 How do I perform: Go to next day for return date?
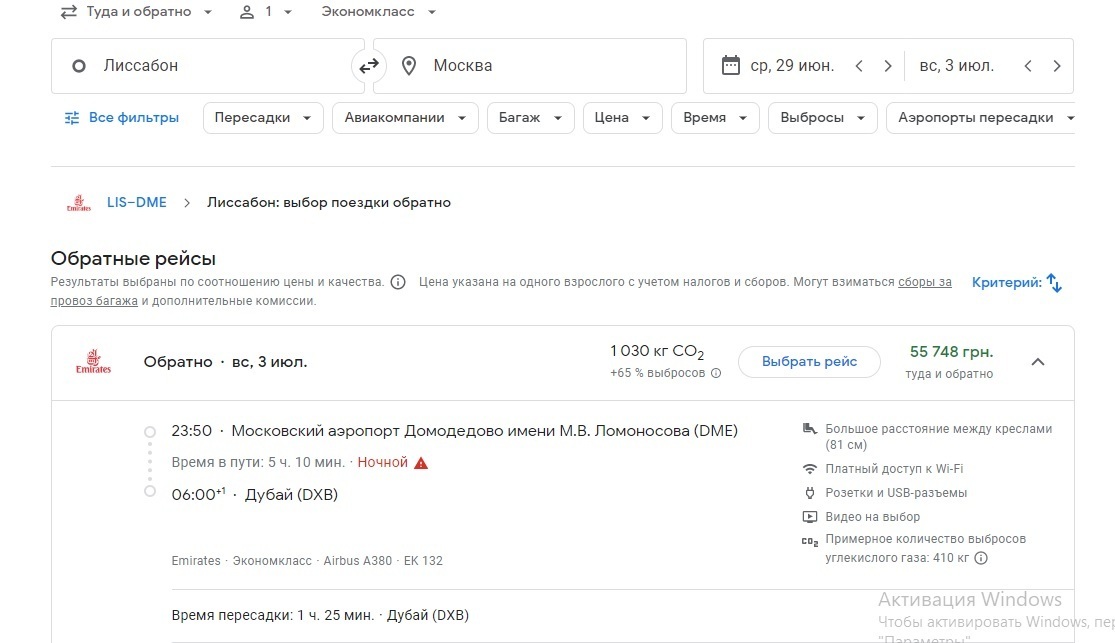pos(1057,66)
